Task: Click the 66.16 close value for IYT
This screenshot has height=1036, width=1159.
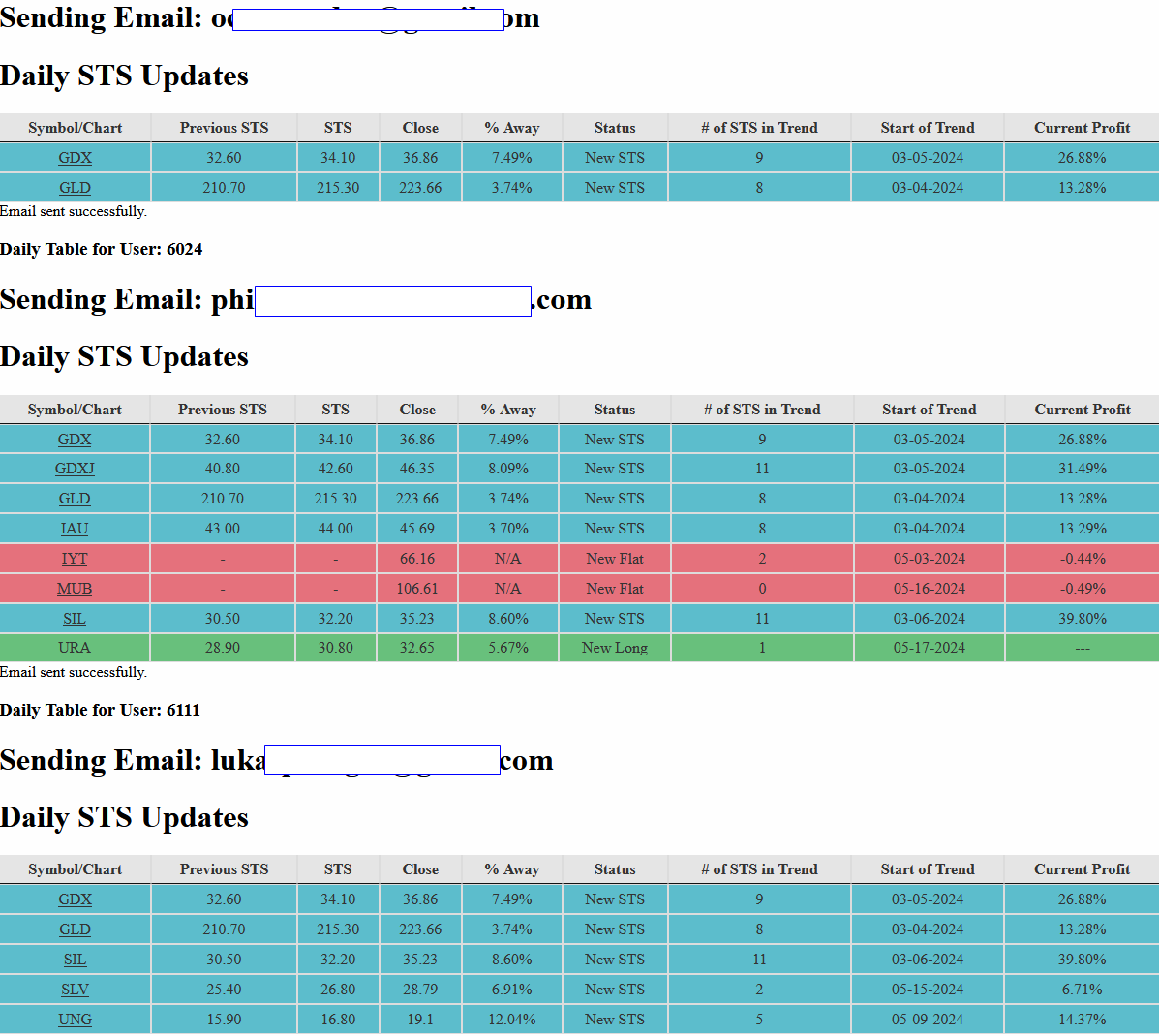Action: click(416, 559)
